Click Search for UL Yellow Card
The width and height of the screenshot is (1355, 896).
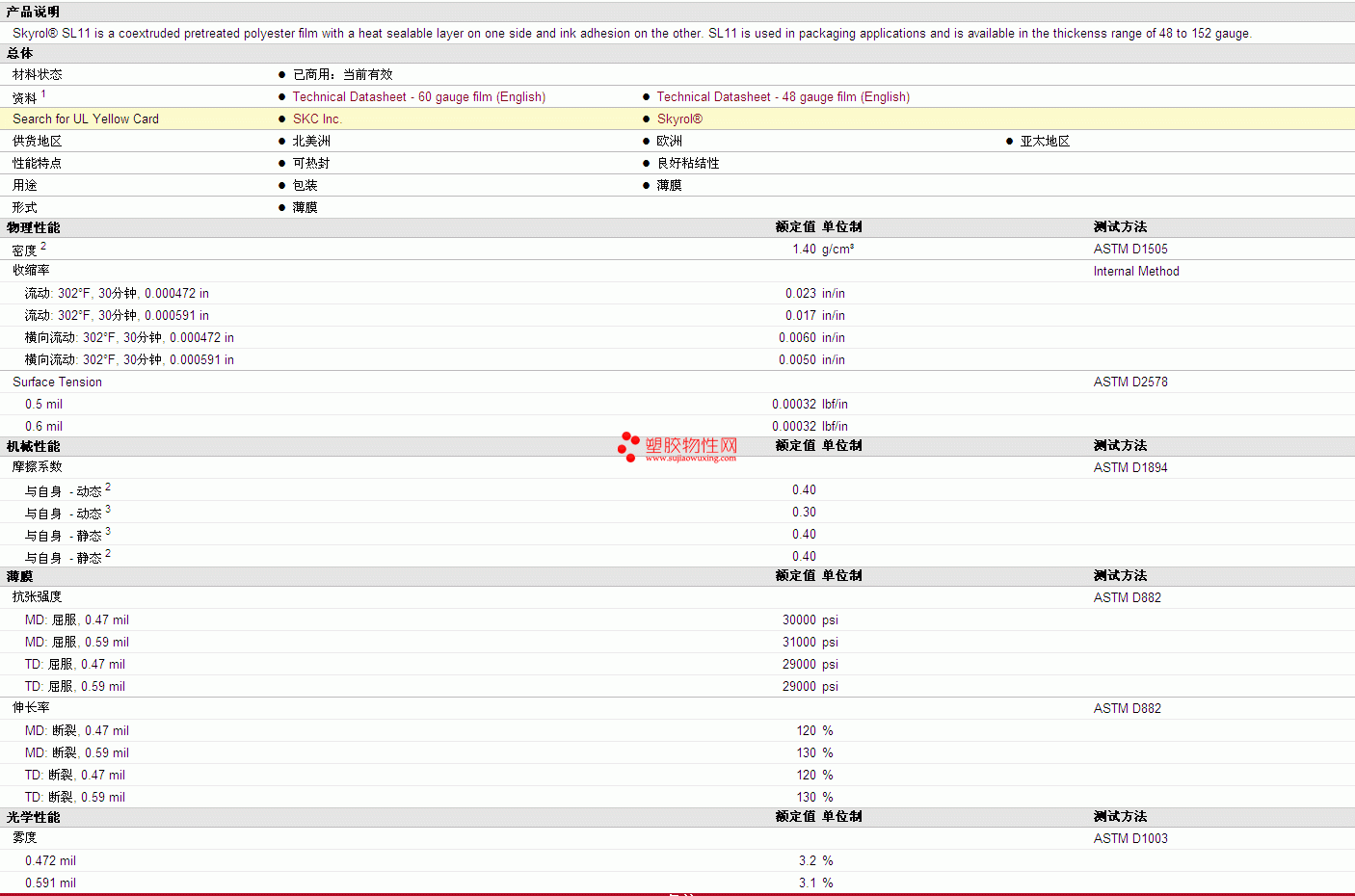coord(86,119)
